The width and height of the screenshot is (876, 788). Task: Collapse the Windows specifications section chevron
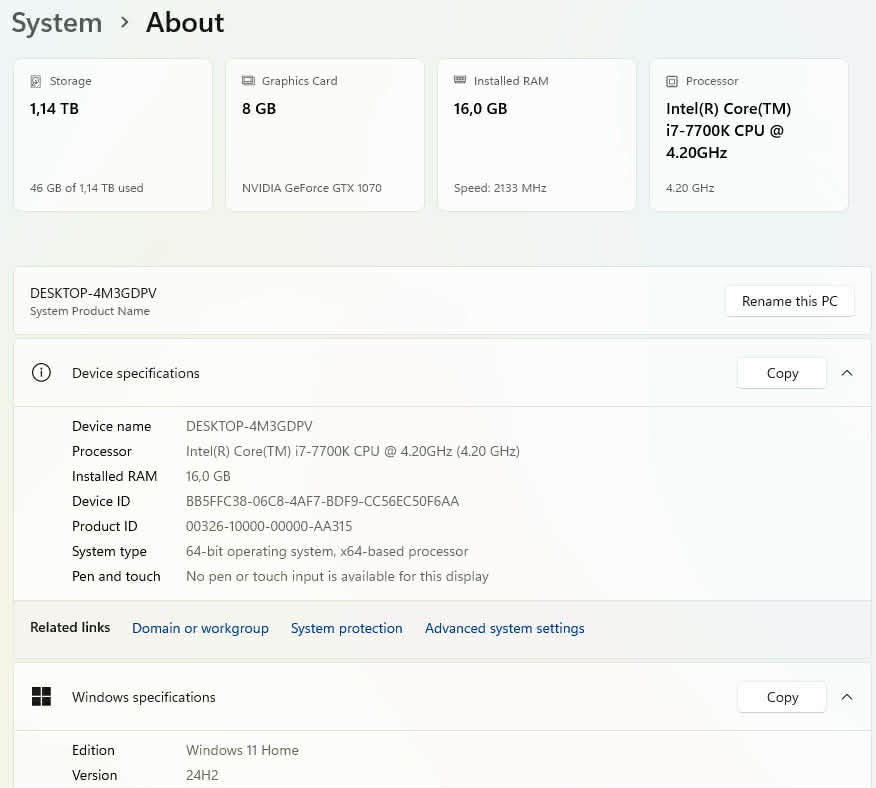tap(847, 697)
